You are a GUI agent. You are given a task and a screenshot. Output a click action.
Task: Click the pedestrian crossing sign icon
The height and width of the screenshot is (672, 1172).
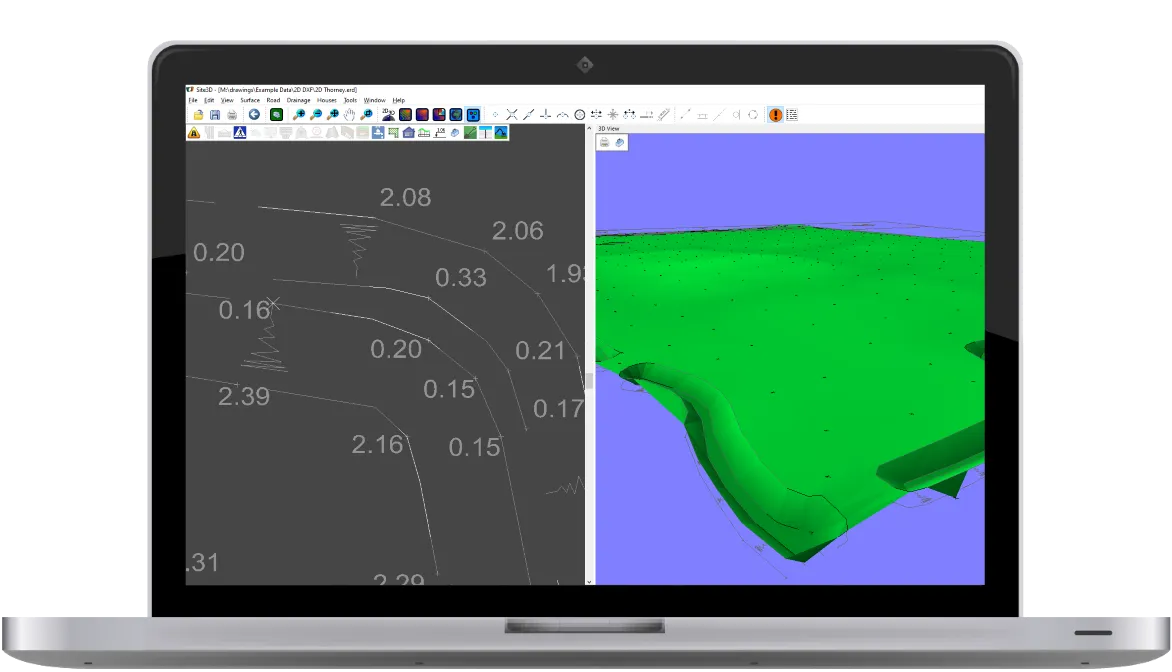[240, 133]
